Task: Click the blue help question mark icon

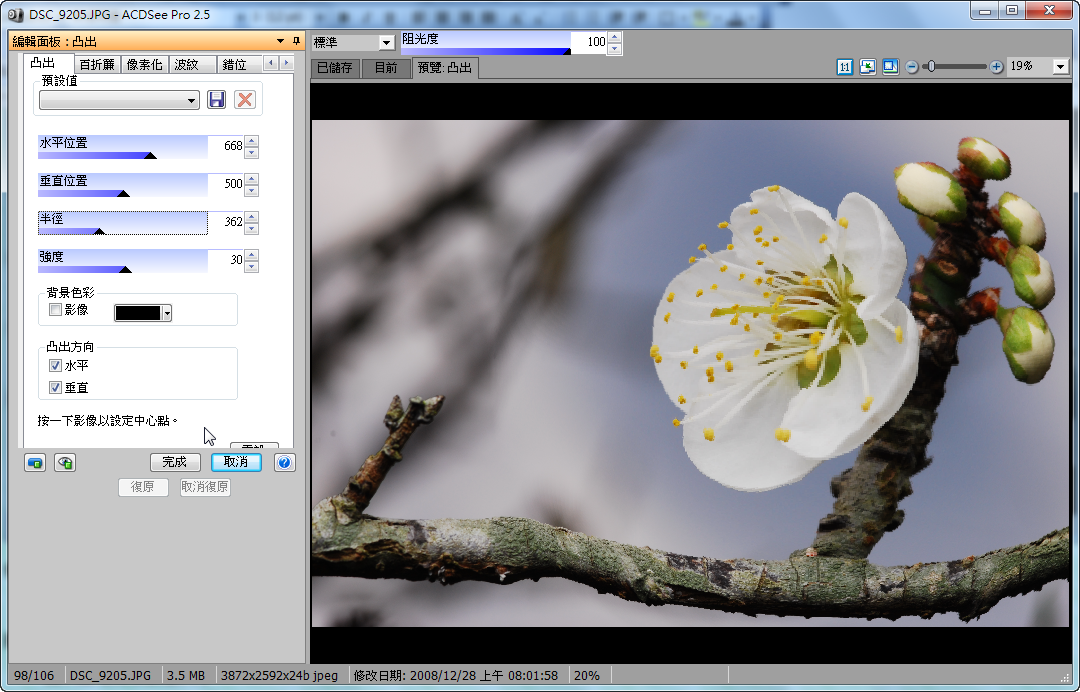Action: coord(284,462)
